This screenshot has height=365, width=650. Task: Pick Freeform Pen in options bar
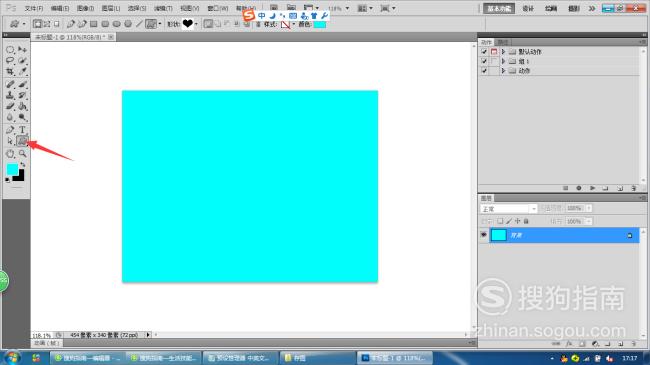(x=82, y=24)
